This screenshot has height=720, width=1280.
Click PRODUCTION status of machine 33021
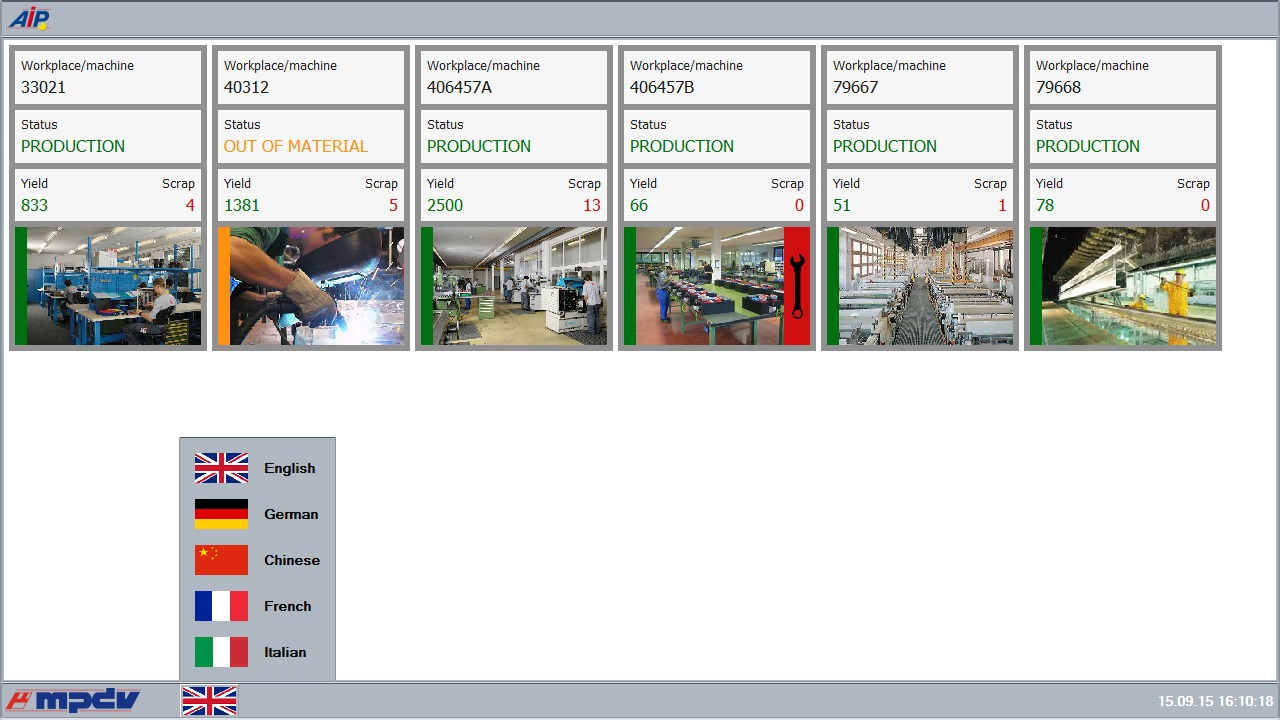point(73,146)
